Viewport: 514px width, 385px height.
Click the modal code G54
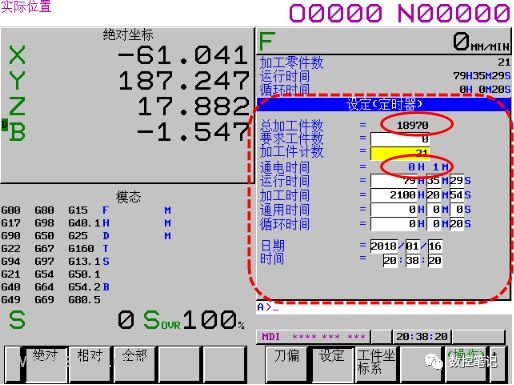point(44,274)
